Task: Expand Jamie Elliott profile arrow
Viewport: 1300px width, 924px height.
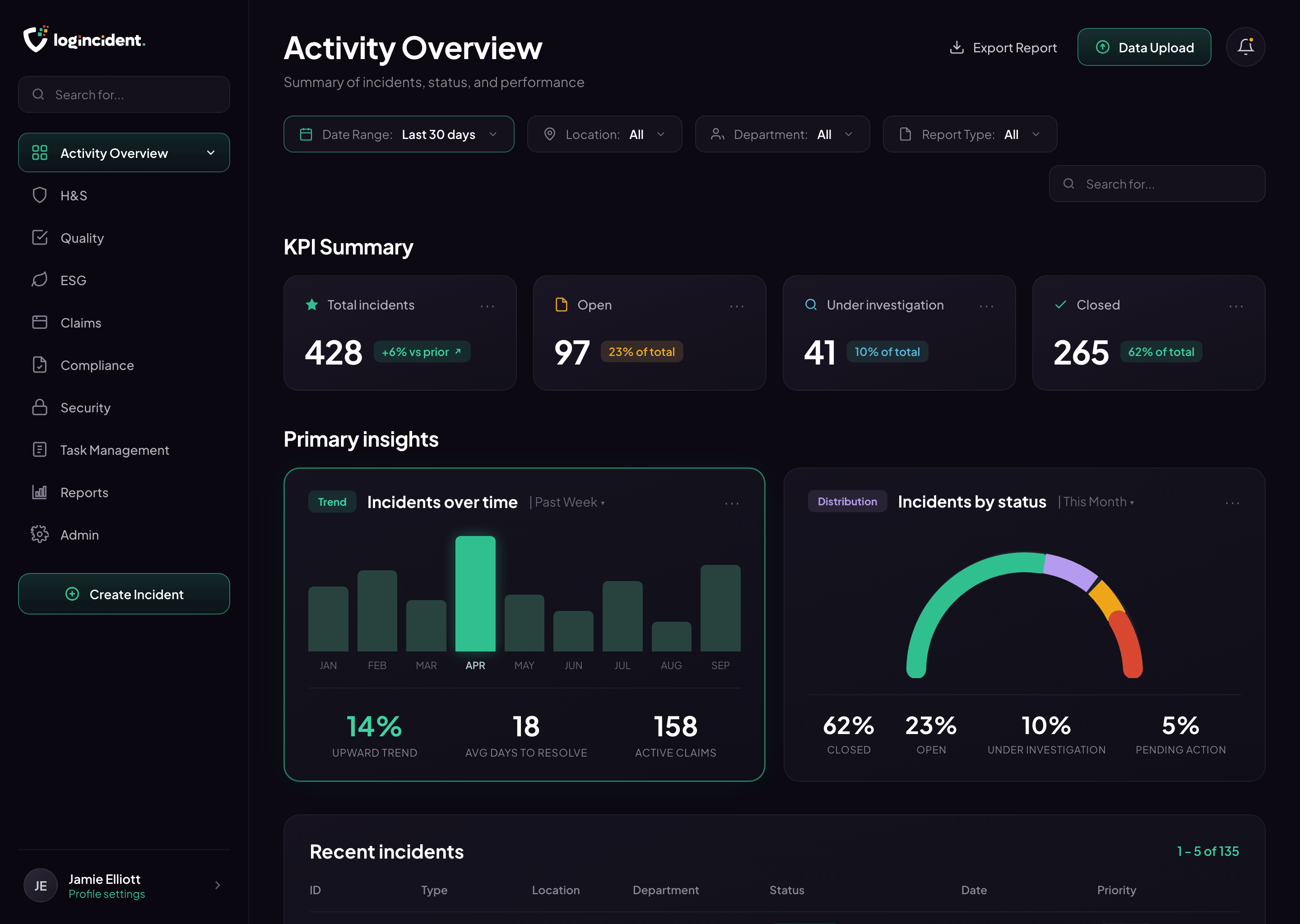Action: (x=218, y=885)
